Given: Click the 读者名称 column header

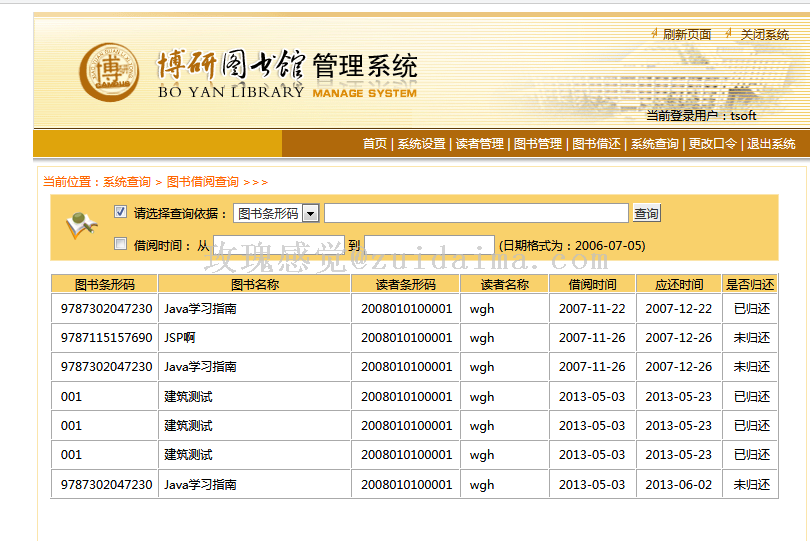Looking at the screenshot, I should 505,284.
